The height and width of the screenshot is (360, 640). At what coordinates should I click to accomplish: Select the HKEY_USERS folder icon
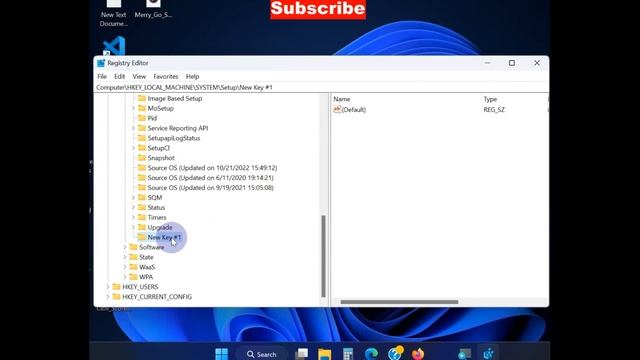(116, 287)
